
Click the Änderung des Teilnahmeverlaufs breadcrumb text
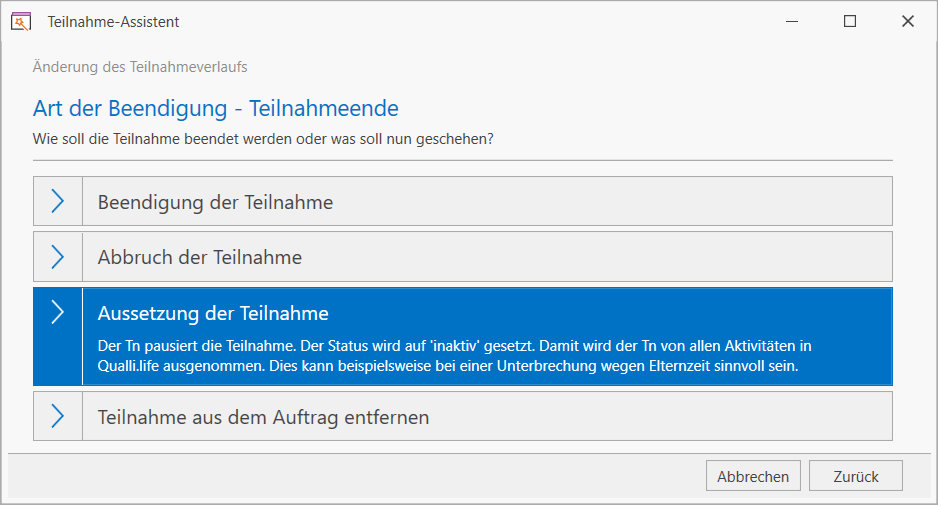(140, 67)
